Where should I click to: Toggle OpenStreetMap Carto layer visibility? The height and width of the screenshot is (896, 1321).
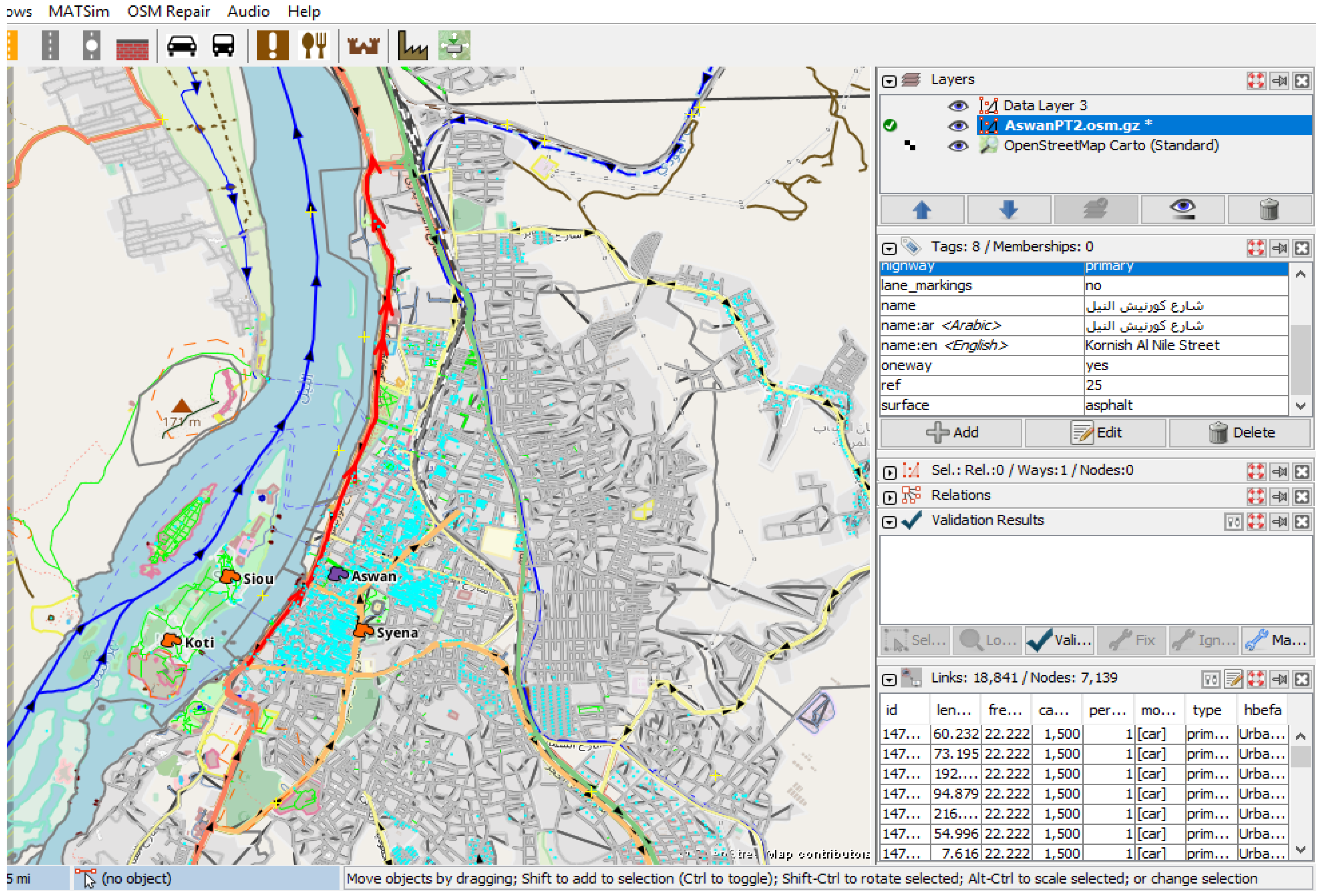958,146
